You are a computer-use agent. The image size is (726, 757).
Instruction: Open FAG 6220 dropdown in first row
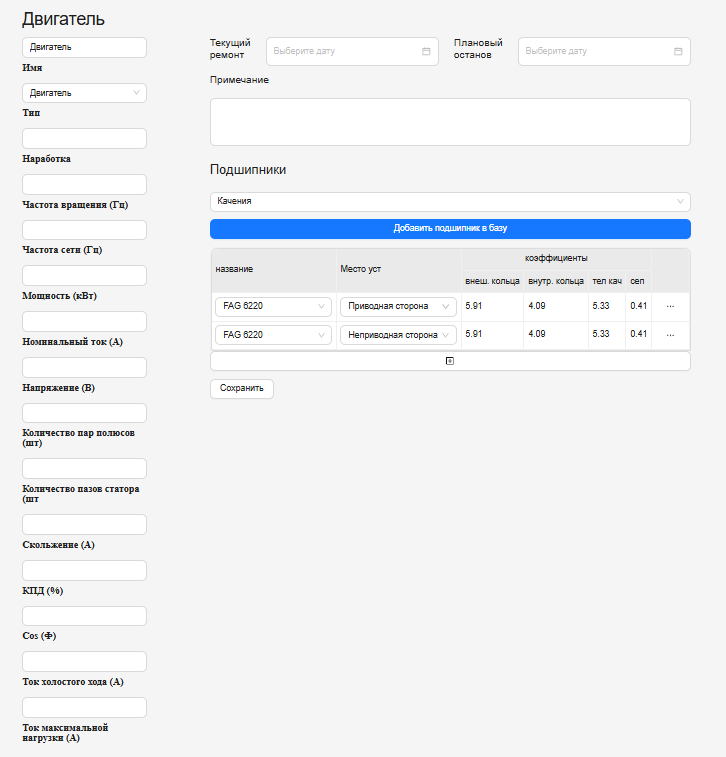(272, 306)
